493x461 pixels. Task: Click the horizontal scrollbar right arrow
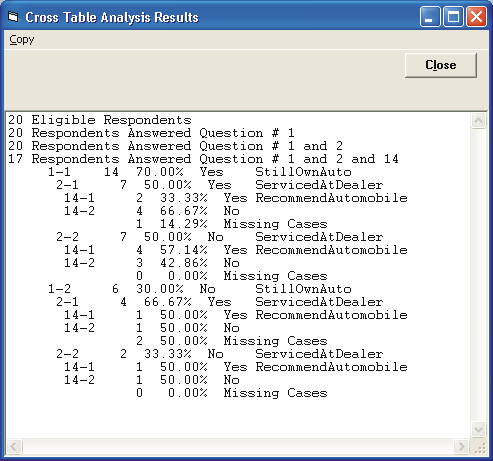click(461, 446)
